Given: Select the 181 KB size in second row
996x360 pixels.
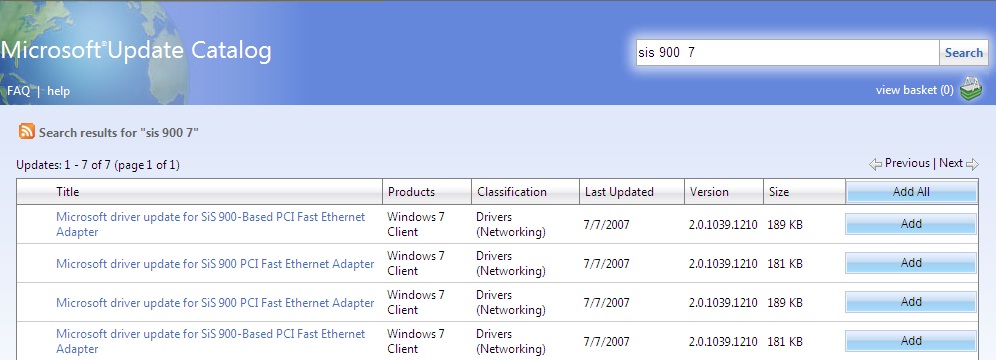Looking at the screenshot, I should click(x=784, y=263).
